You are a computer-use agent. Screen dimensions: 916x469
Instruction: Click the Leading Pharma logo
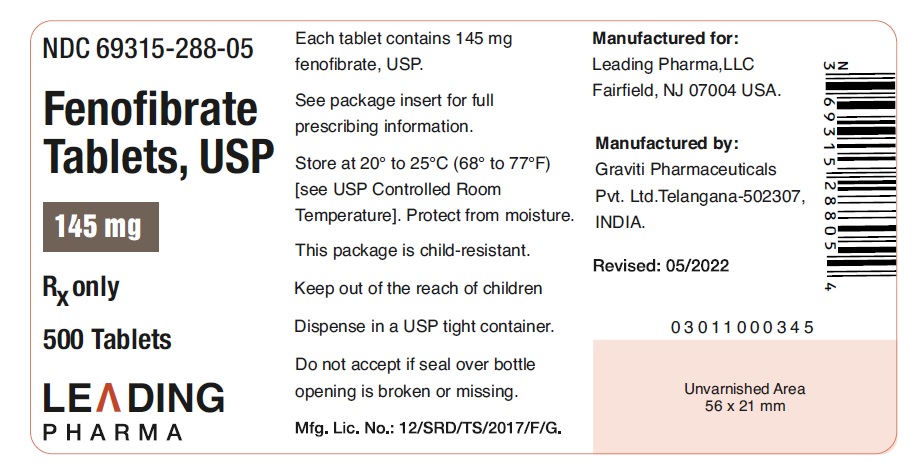coord(133,410)
